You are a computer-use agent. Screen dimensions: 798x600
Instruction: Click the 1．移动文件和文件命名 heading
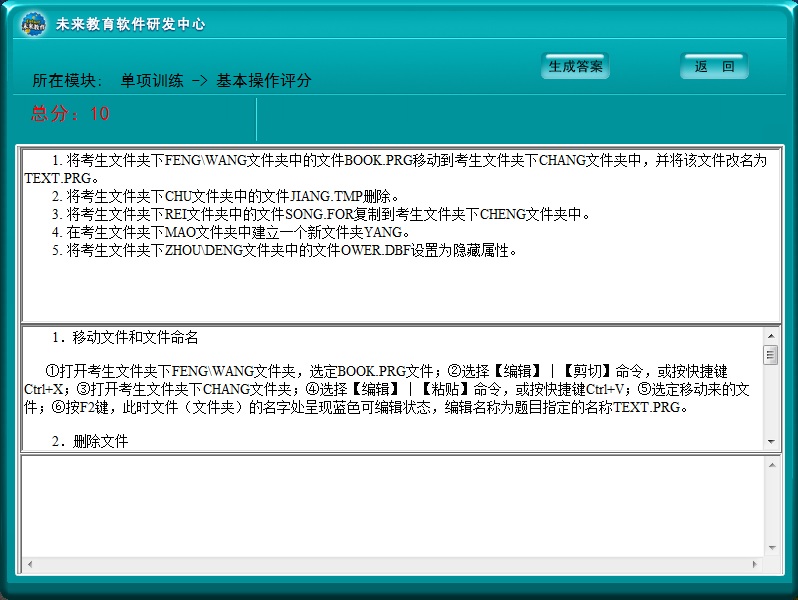coord(125,337)
